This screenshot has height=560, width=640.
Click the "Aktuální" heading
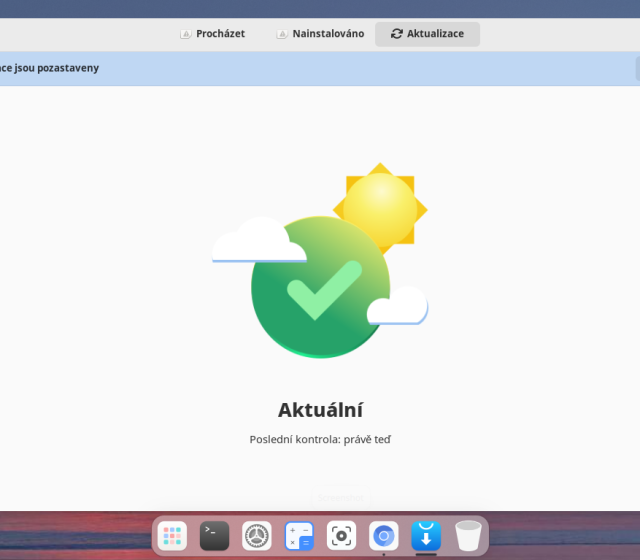coord(320,409)
